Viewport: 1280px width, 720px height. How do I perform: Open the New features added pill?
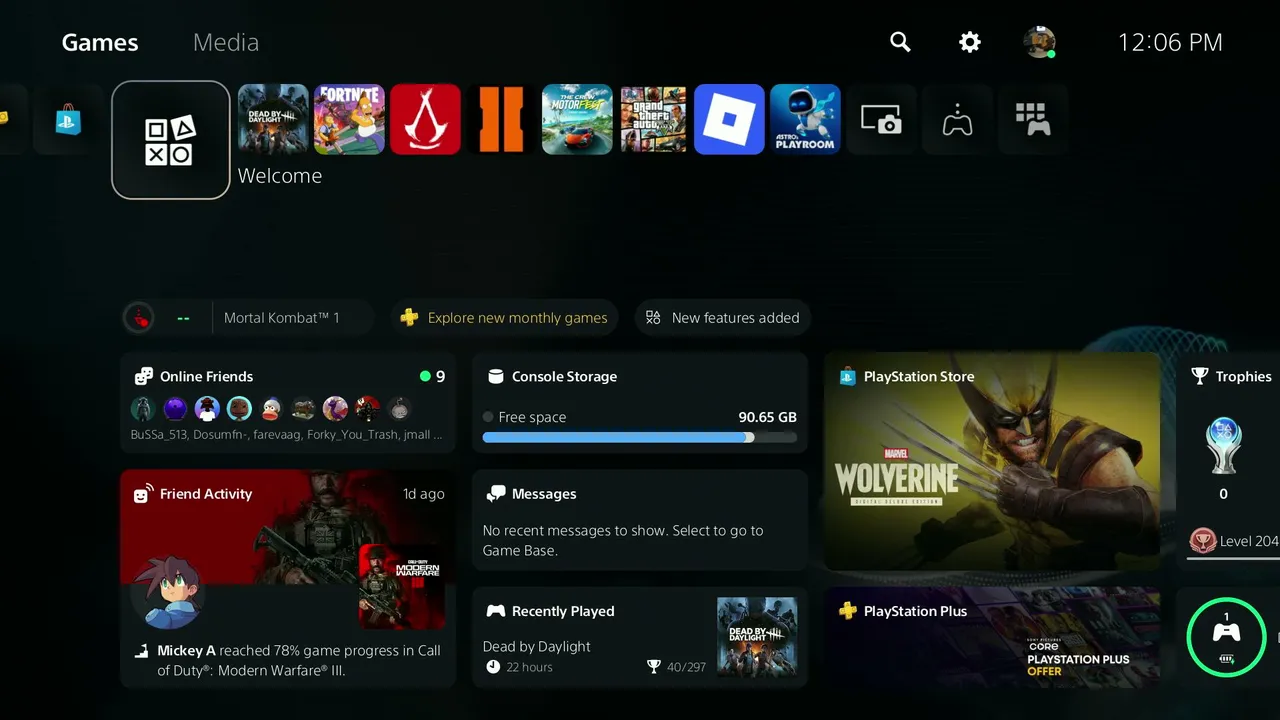(x=723, y=318)
